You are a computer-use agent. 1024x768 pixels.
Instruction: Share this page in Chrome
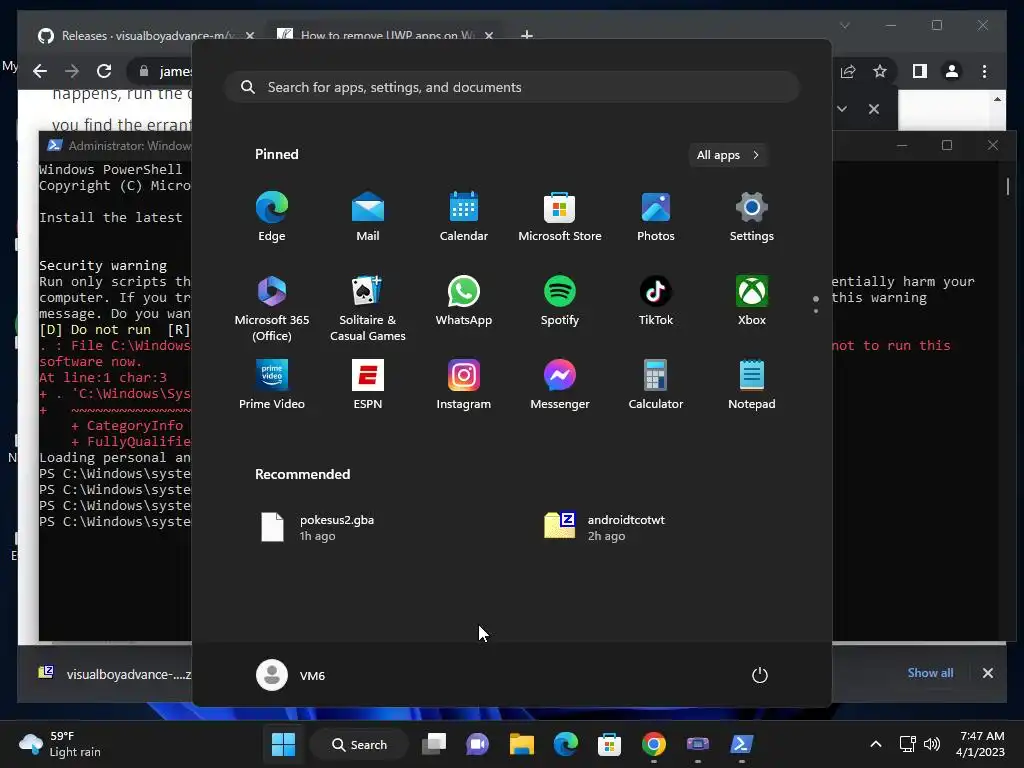point(848,71)
